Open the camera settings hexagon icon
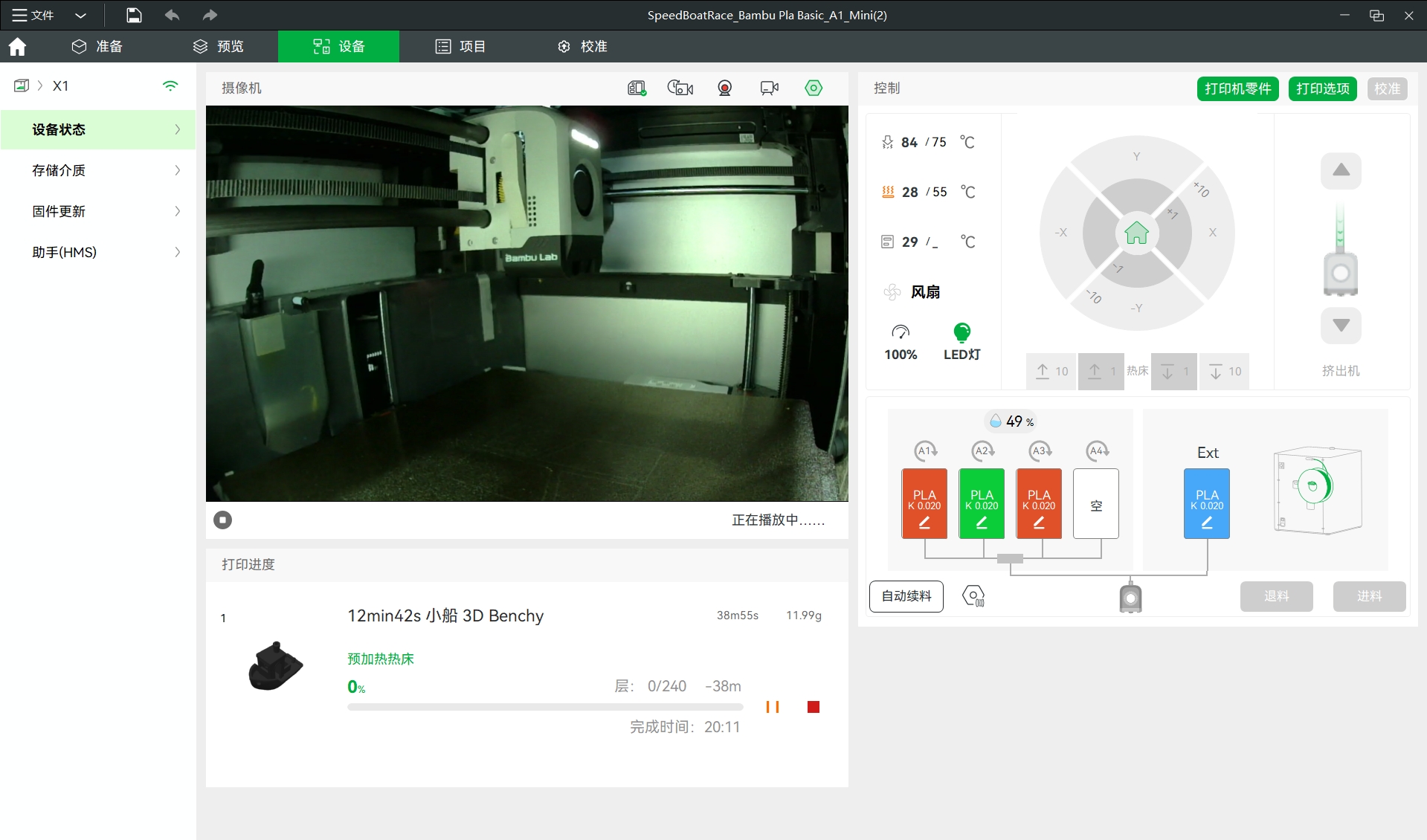Viewport: 1427px width, 840px height. click(x=814, y=88)
